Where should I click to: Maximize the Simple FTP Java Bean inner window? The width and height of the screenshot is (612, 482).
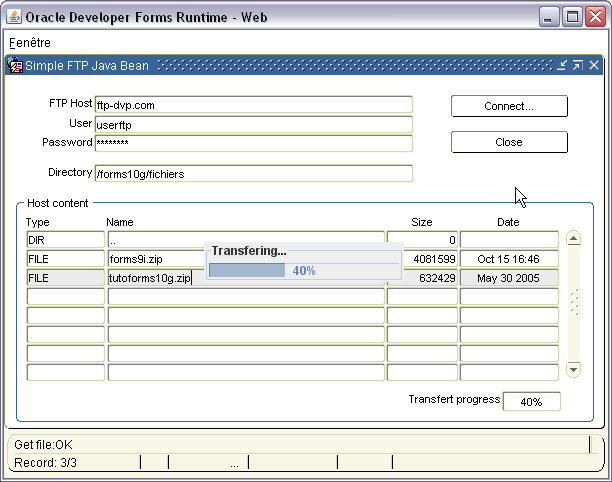578,65
